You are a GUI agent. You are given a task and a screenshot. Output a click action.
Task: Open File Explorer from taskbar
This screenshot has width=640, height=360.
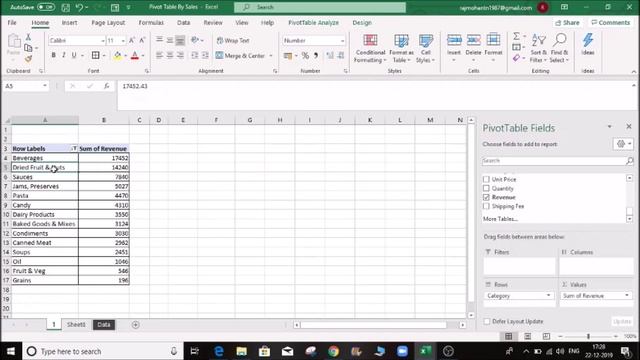[242, 351]
